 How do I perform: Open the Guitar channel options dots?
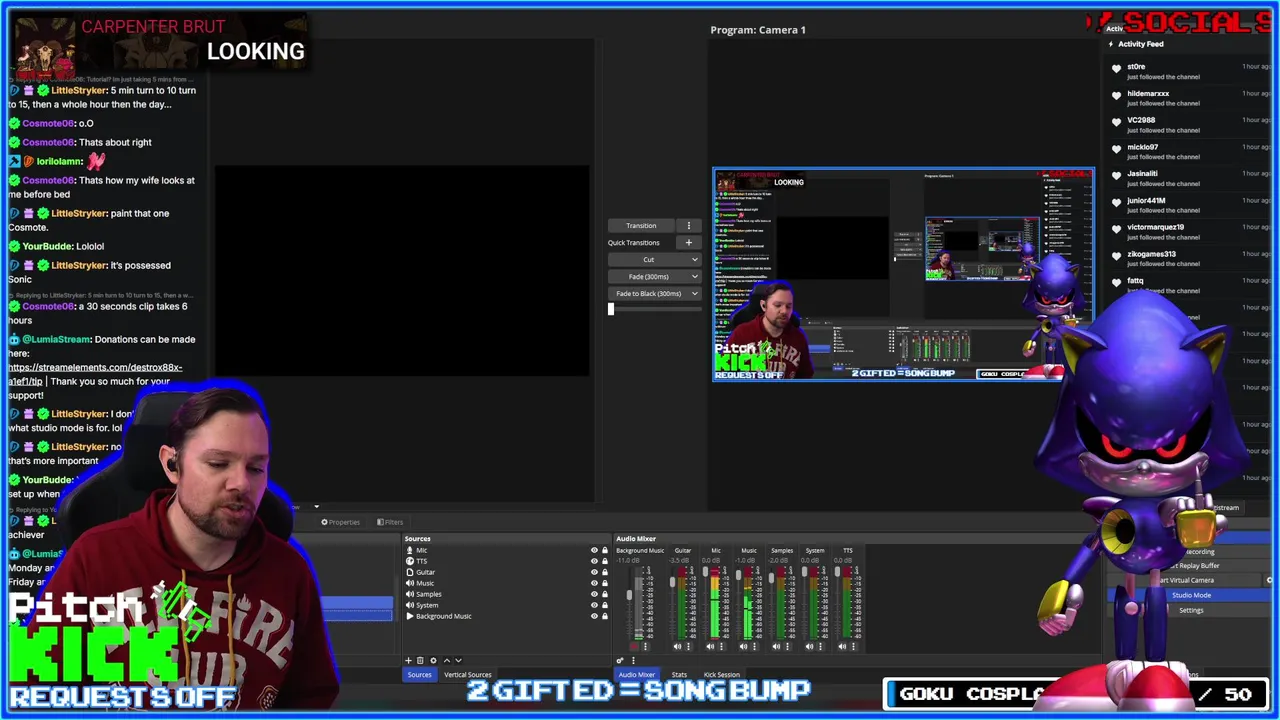point(688,647)
